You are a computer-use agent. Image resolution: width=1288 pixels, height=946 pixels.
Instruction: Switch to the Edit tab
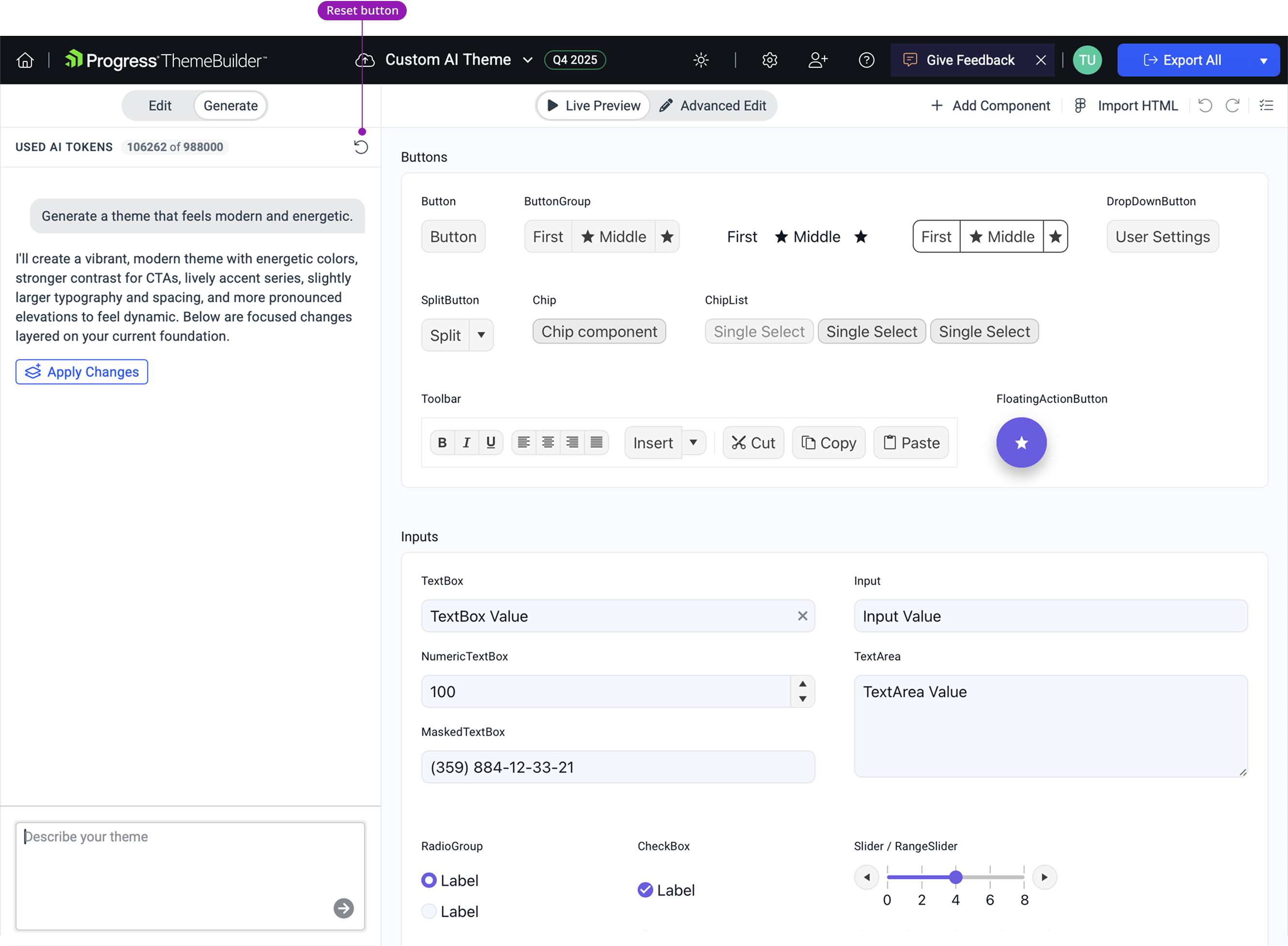[160, 106]
